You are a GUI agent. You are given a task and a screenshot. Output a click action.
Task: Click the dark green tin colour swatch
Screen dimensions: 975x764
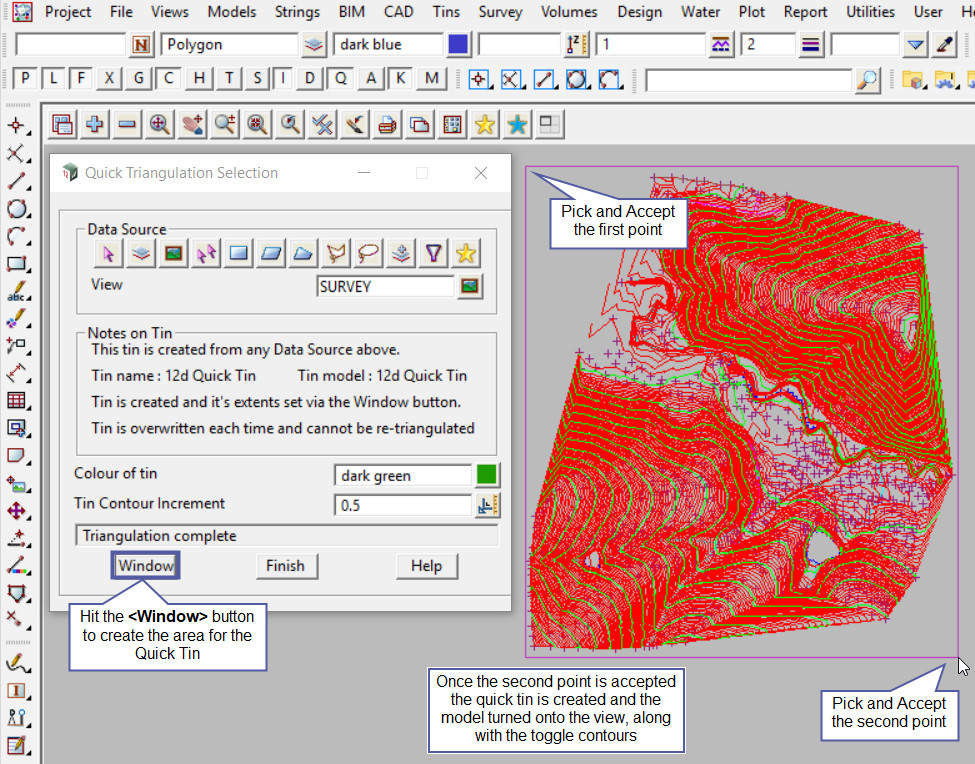487,475
